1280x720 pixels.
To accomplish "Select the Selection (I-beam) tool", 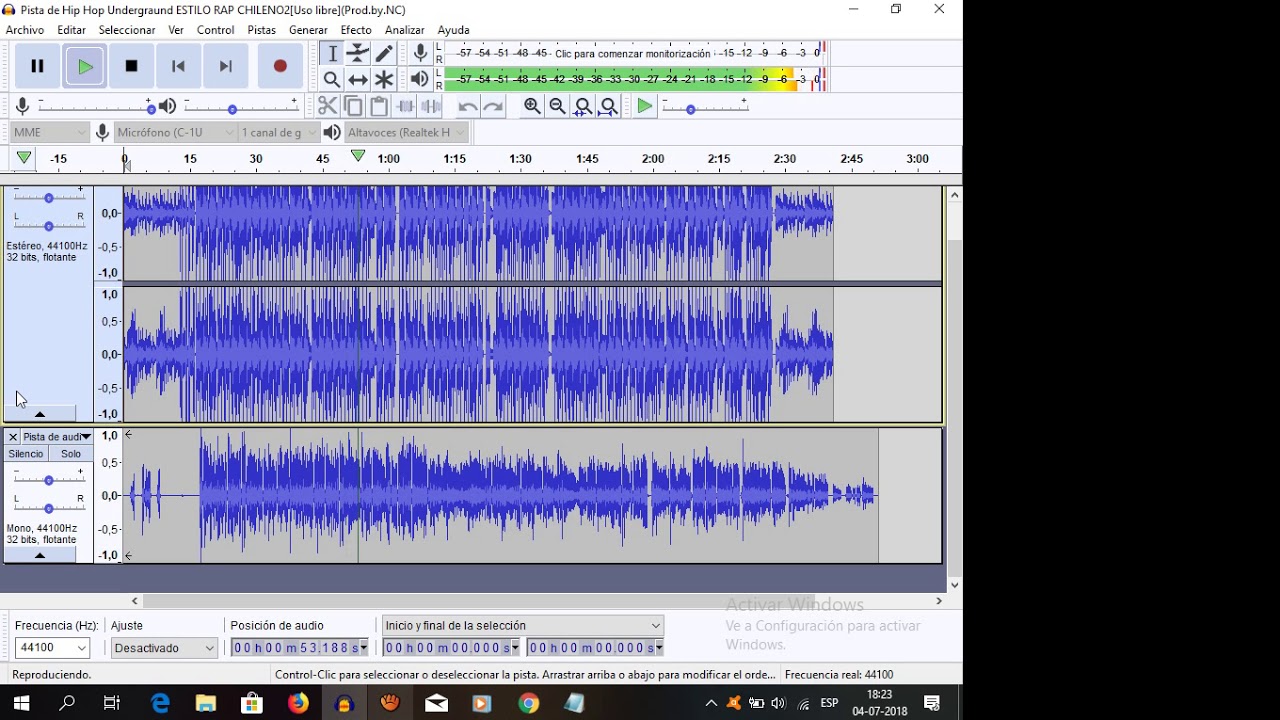I will tap(332, 54).
